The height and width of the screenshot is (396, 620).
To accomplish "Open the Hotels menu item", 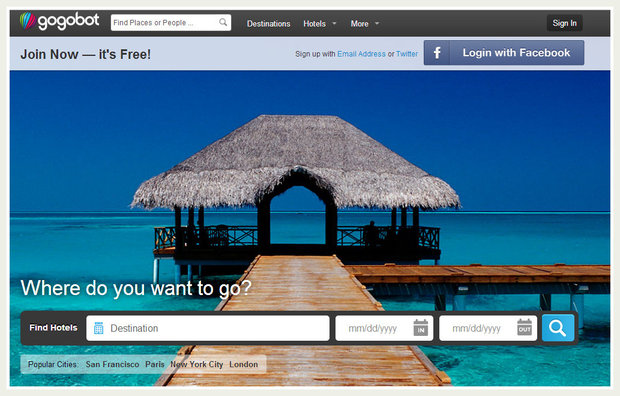I will (314, 24).
